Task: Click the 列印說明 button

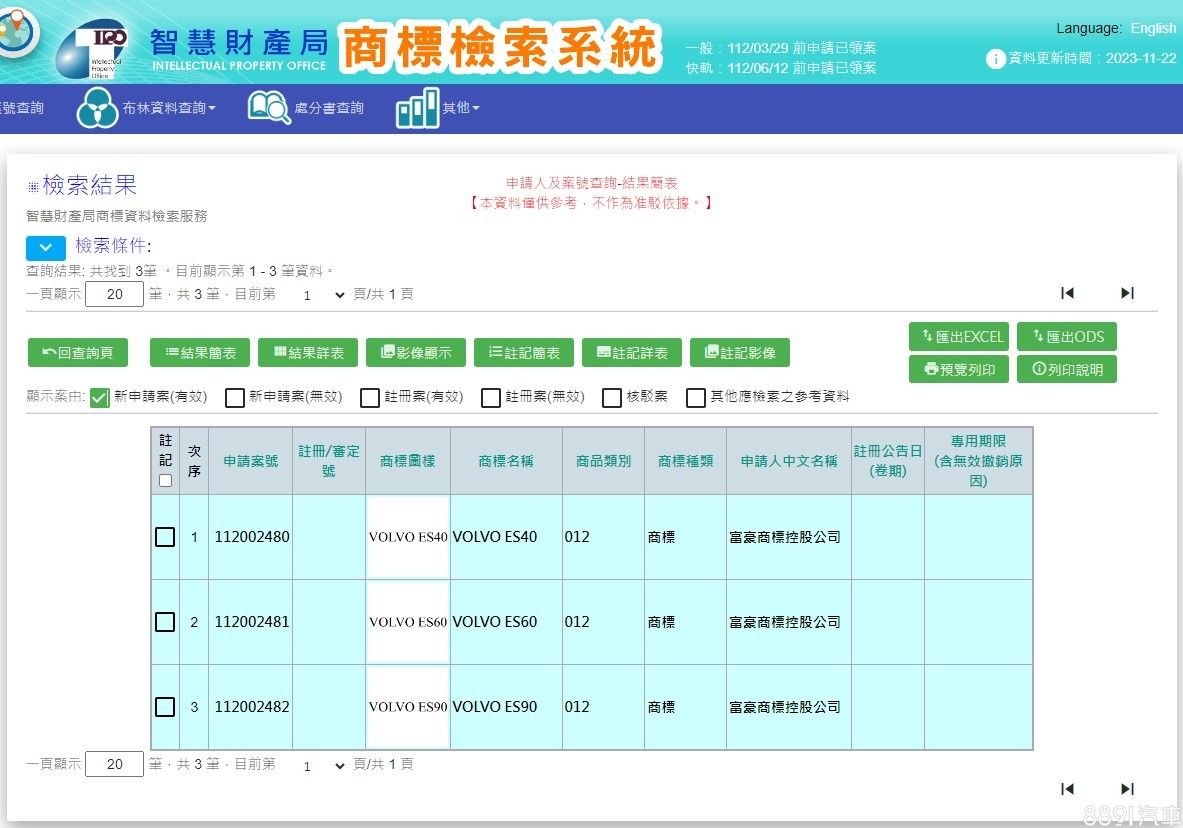Action: pyautogui.click(x=1067, y=369)
